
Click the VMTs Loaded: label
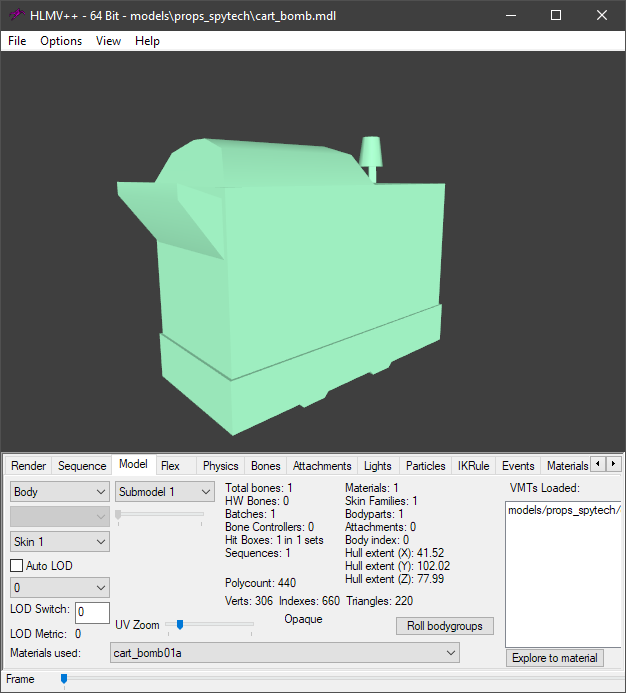545,488
